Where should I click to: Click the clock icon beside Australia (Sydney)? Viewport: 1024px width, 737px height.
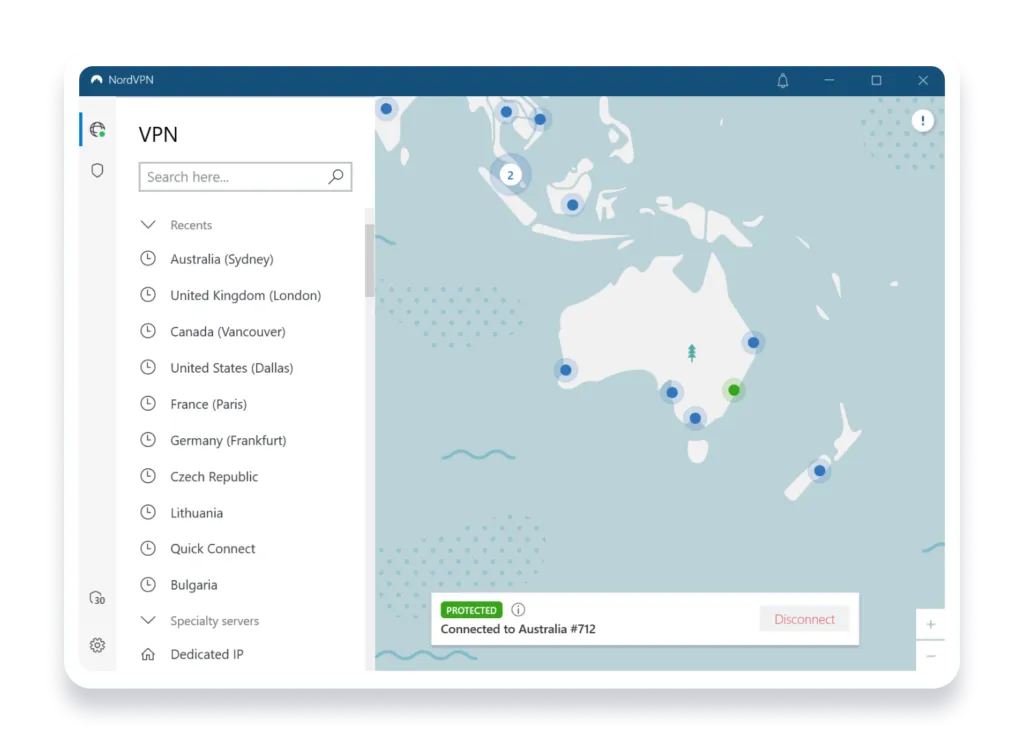(x=148, y=259)
